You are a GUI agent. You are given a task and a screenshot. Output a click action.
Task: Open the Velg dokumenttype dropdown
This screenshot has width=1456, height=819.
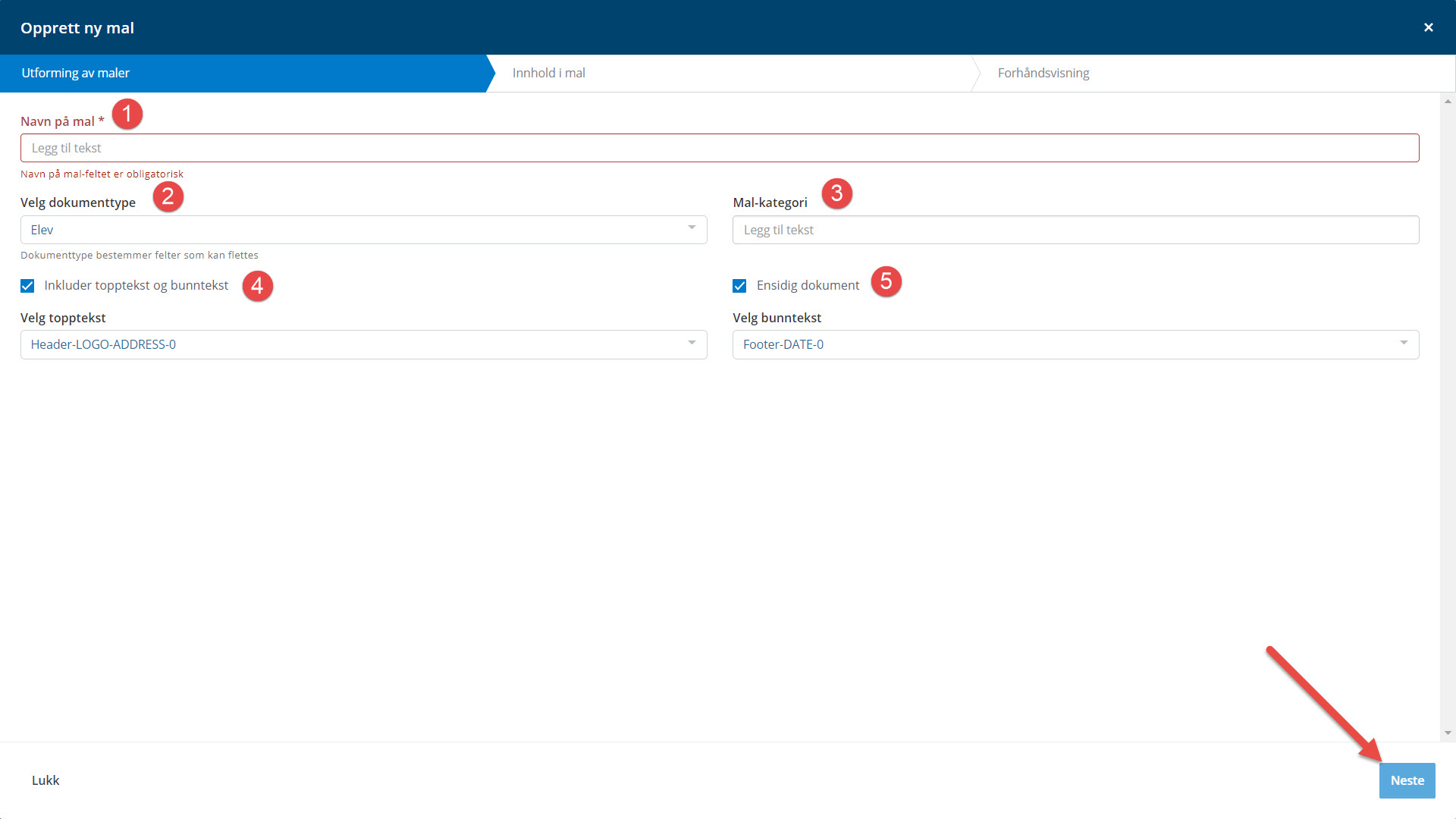click(363, 230)
